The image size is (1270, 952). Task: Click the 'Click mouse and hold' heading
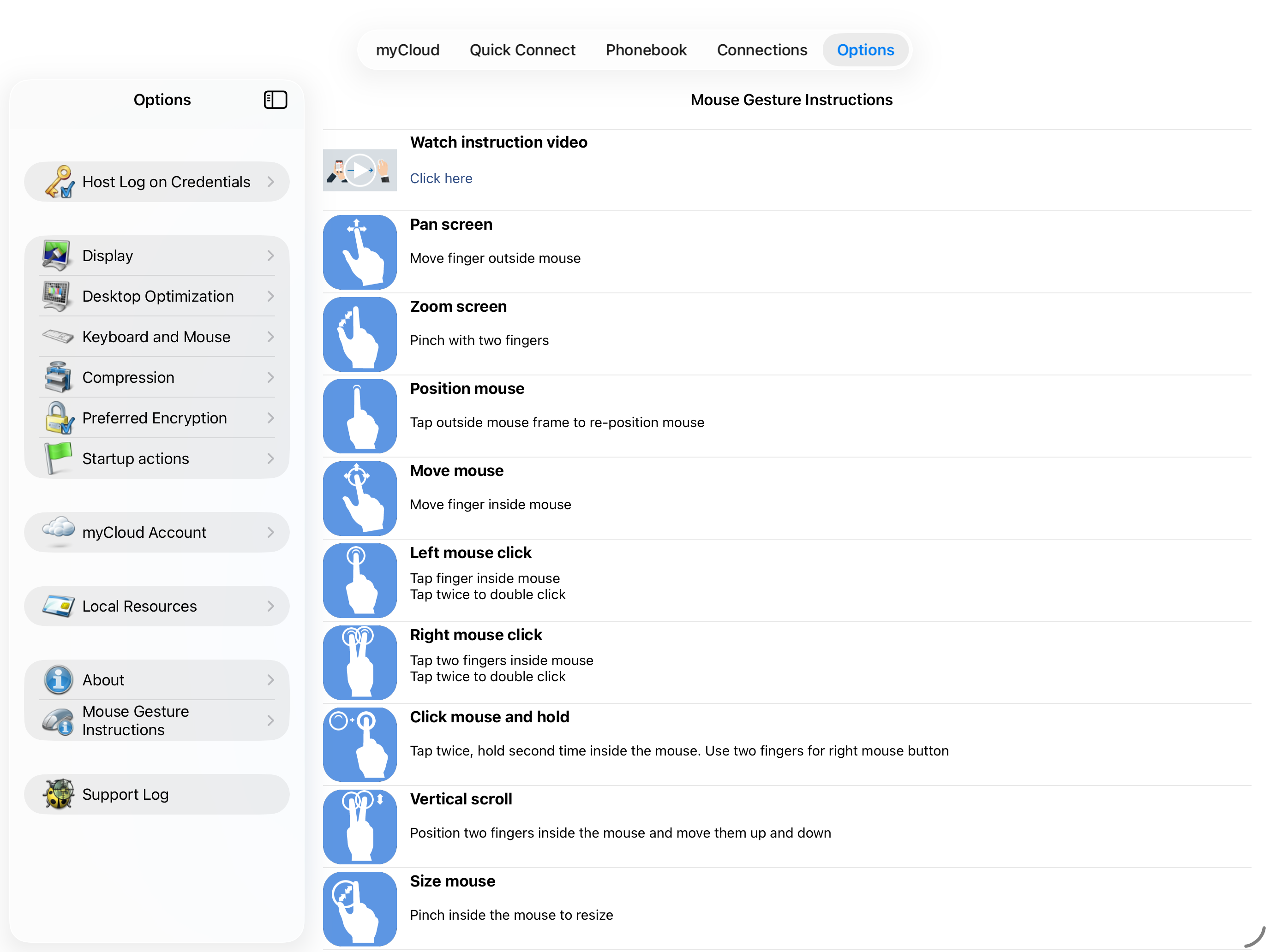tap(489, 716)
